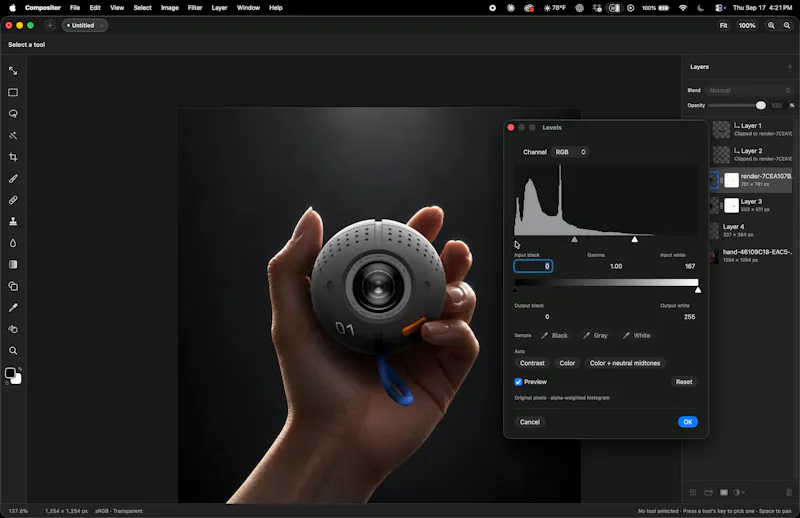
Task: Open the Image menu
Action: pyautogui.click(x=170, y=8)
